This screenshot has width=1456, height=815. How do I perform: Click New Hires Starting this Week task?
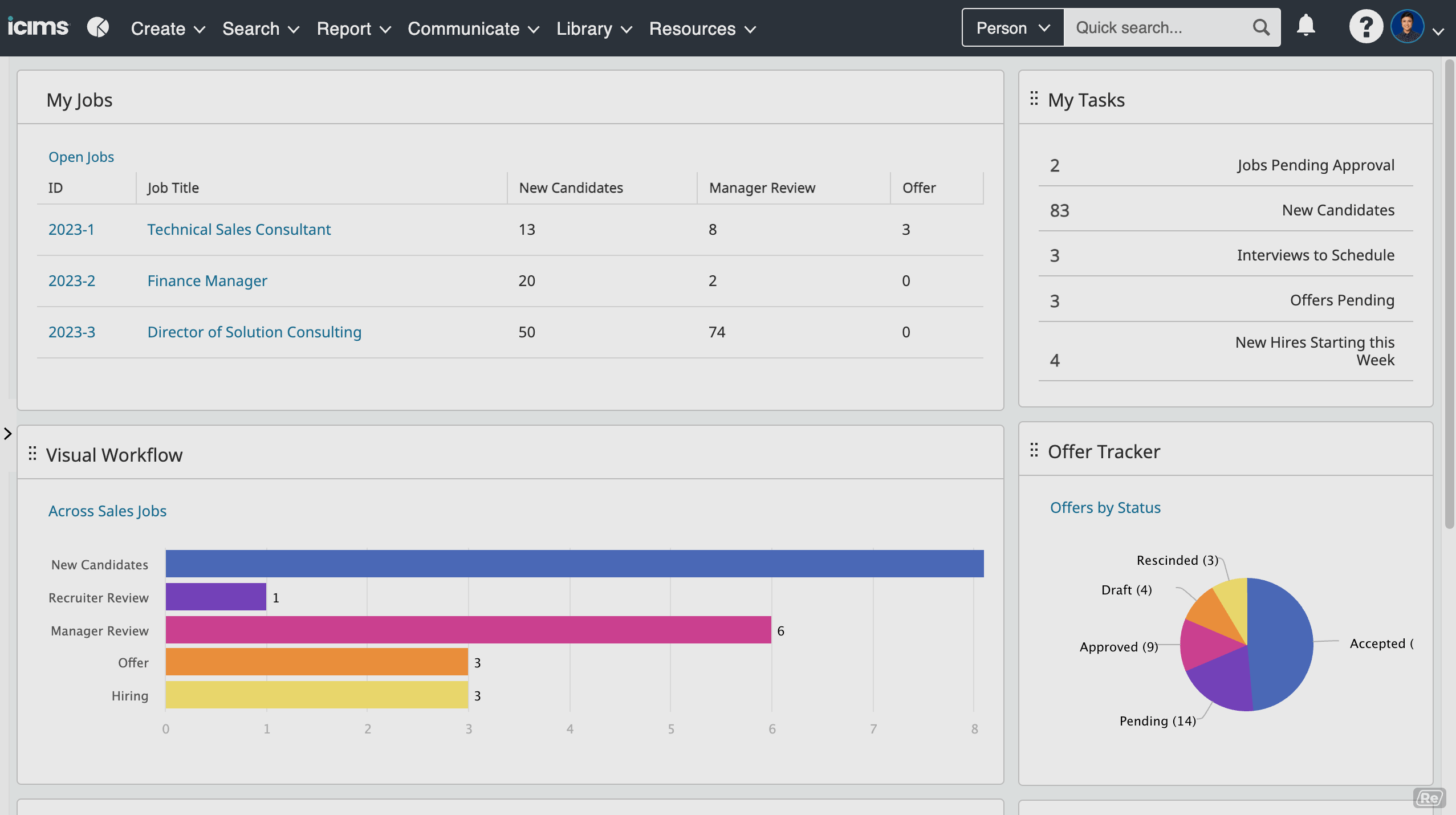1226,352
